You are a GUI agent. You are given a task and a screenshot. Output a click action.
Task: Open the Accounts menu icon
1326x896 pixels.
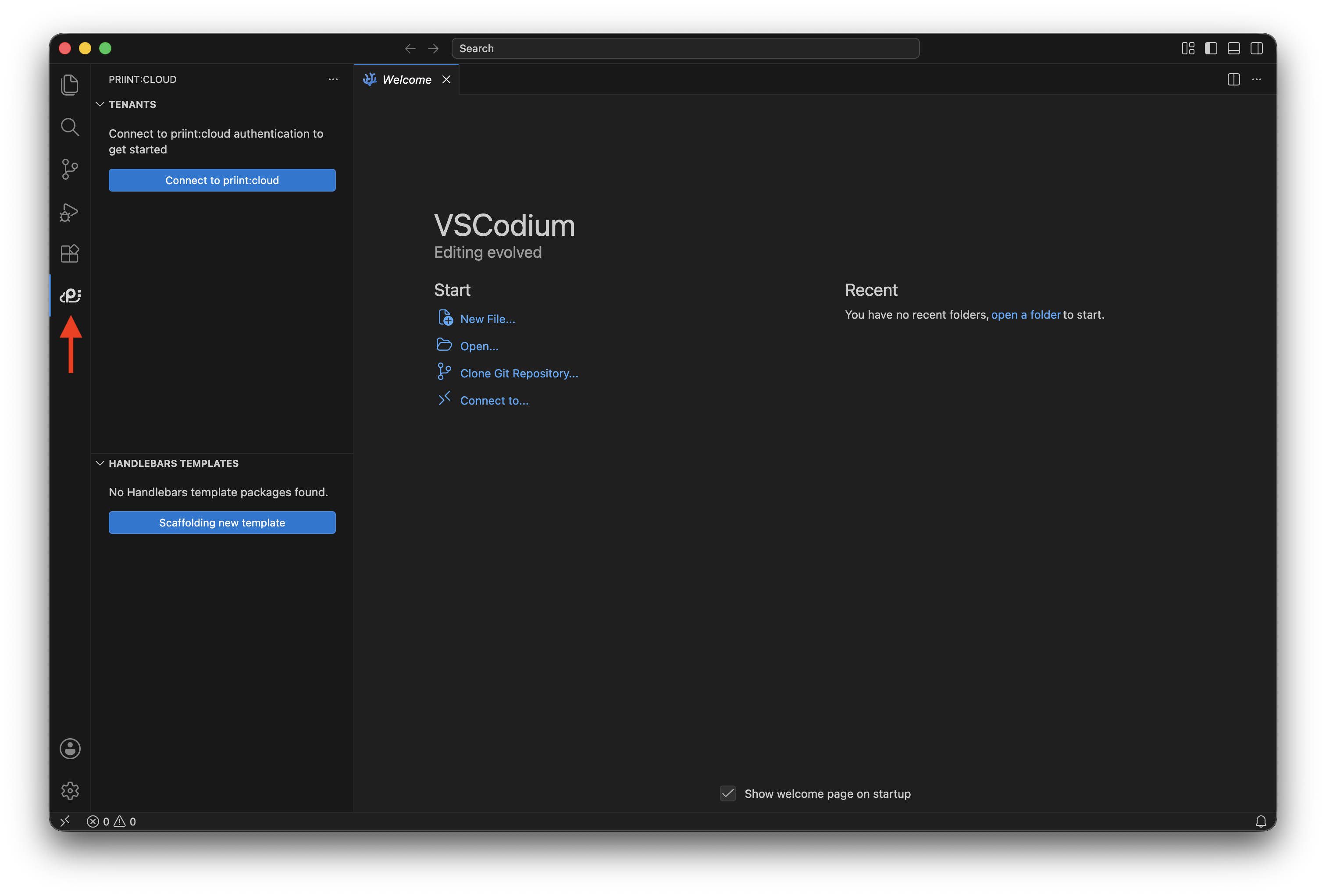point(70,748)
